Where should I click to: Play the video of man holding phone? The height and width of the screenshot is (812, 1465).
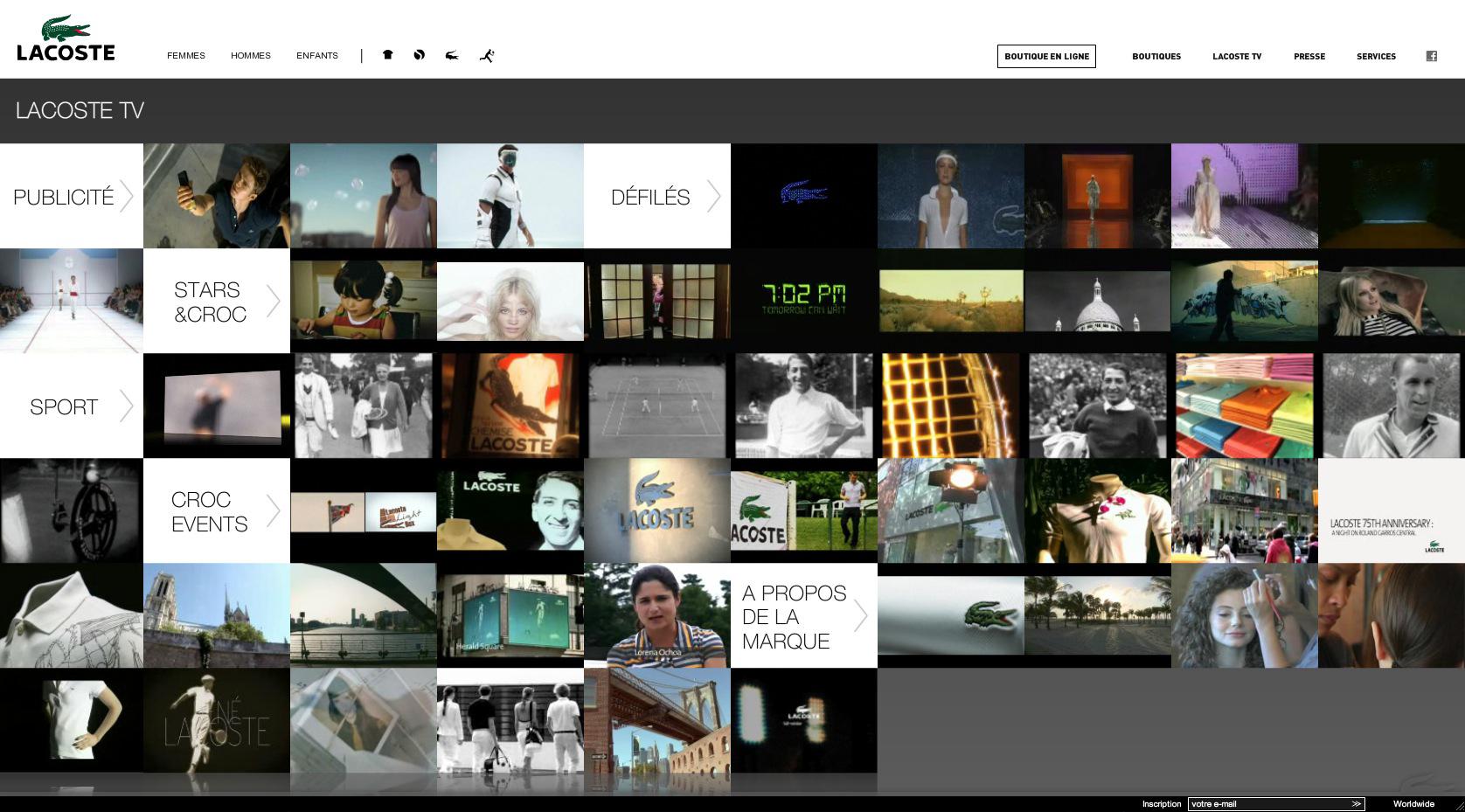pyautogui.click(x=217, y=196)
